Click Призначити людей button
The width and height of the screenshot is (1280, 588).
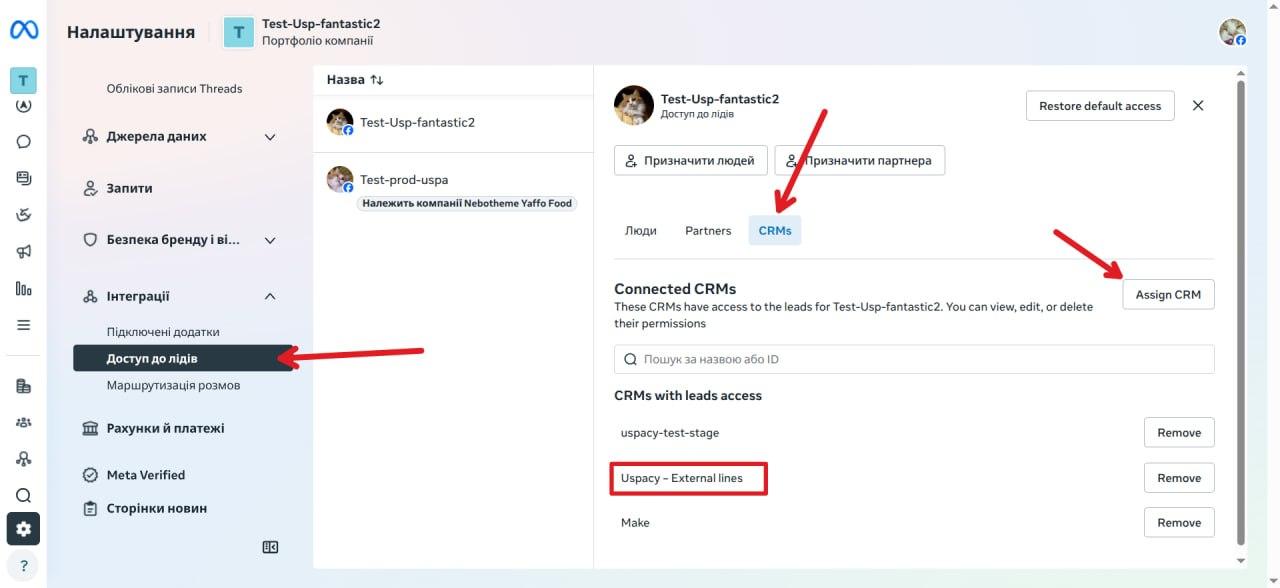pyautogui.click(x=691, y=160)
